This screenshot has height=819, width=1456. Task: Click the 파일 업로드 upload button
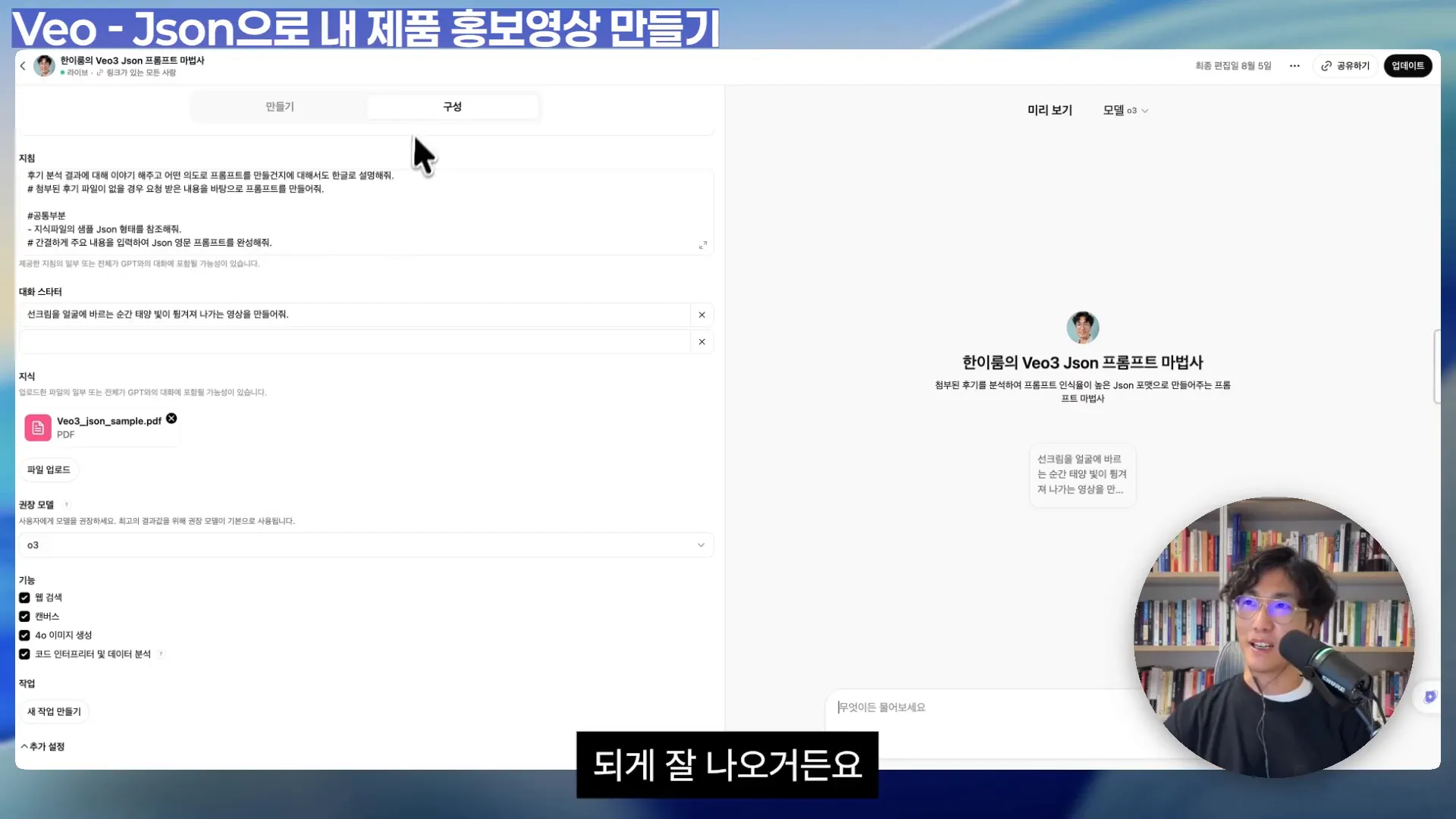pos(49,470)
